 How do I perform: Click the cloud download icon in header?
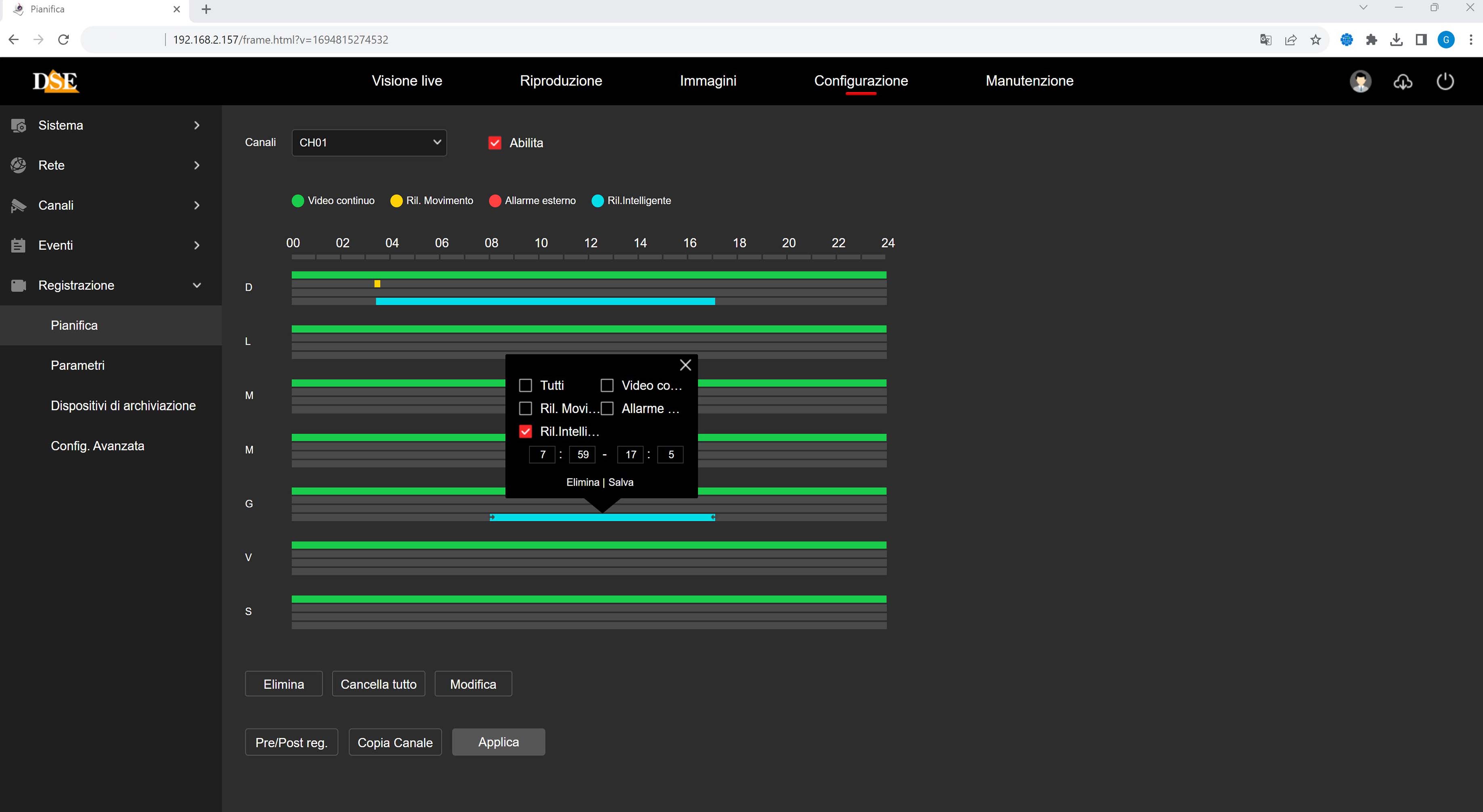coord(1402,81)
